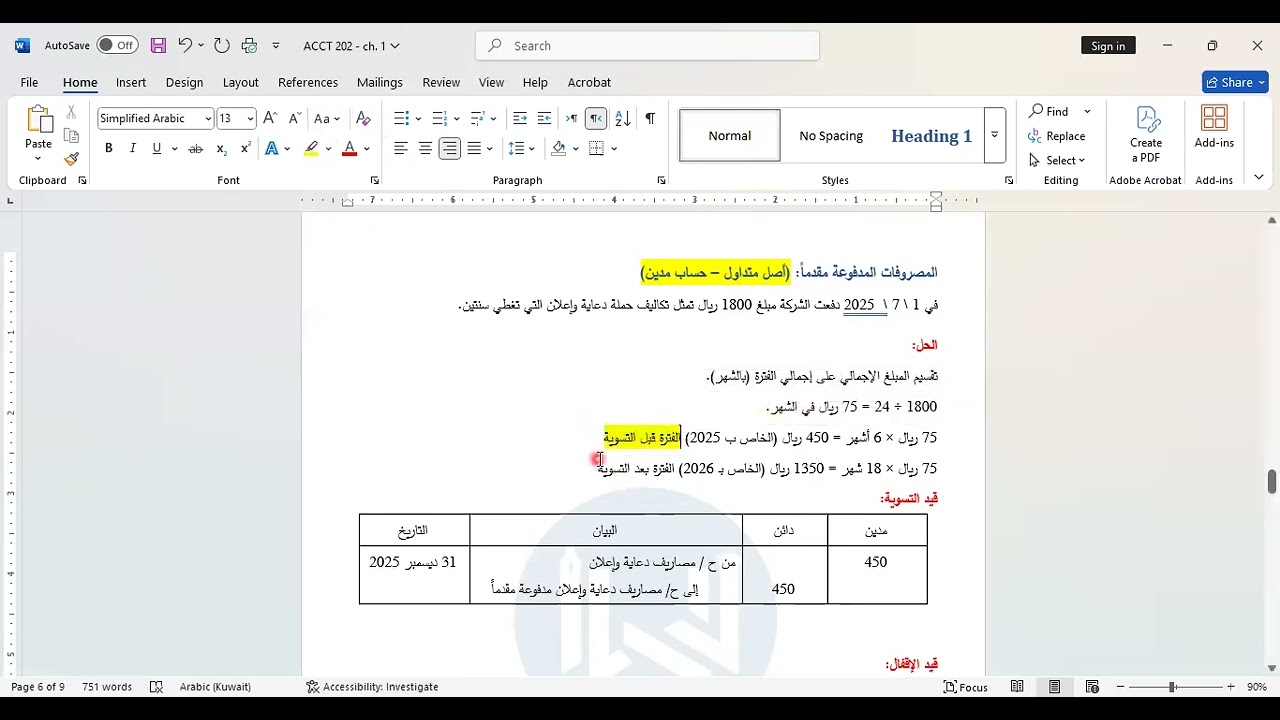
Task: Center align the text
Action: point(425,149)
